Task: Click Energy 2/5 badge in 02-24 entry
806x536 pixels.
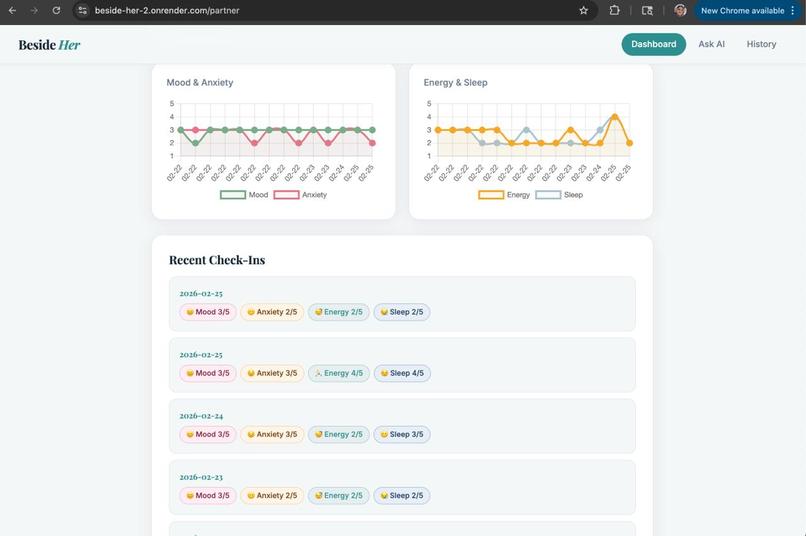Action: [x=338, y=434]
